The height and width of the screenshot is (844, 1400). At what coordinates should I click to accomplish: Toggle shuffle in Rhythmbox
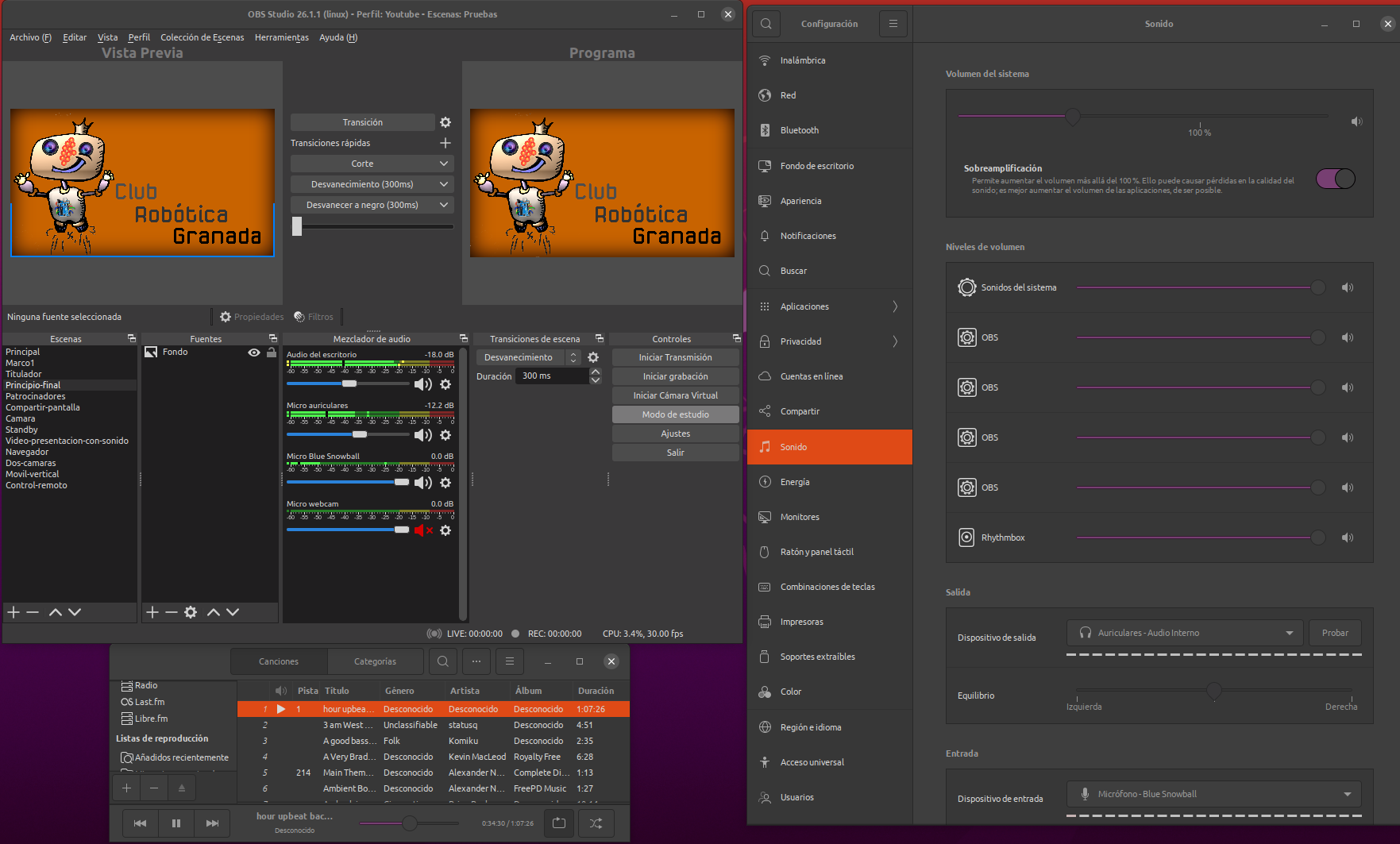[x=596, y=823]
